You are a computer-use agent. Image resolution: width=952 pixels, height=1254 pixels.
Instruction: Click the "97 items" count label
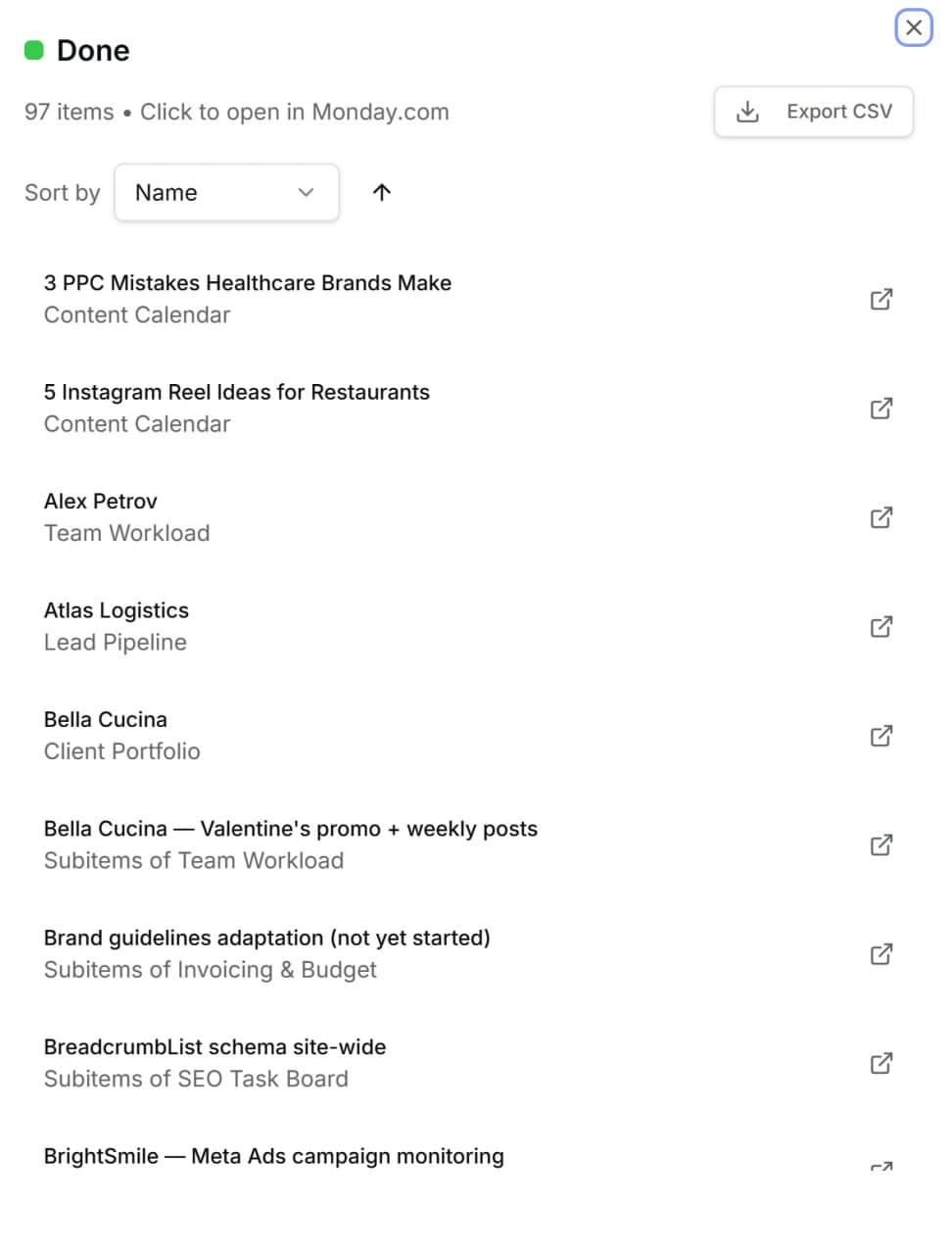point(69,112)
